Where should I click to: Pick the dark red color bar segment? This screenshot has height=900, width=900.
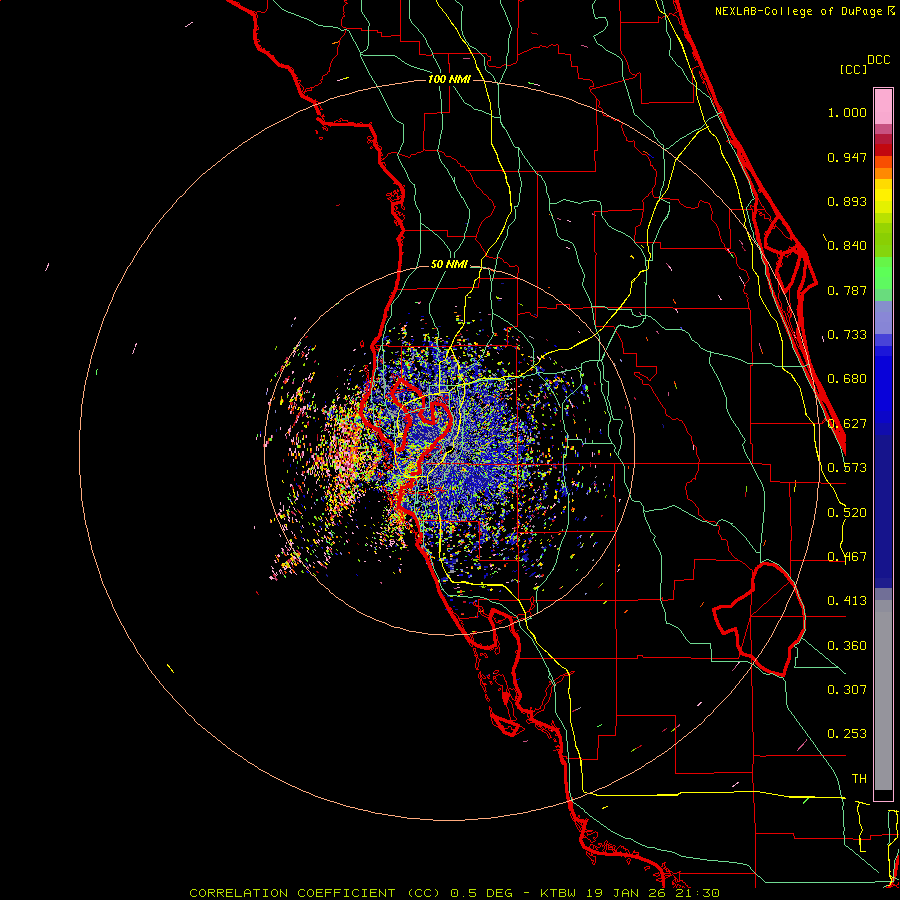pos(883,150)
